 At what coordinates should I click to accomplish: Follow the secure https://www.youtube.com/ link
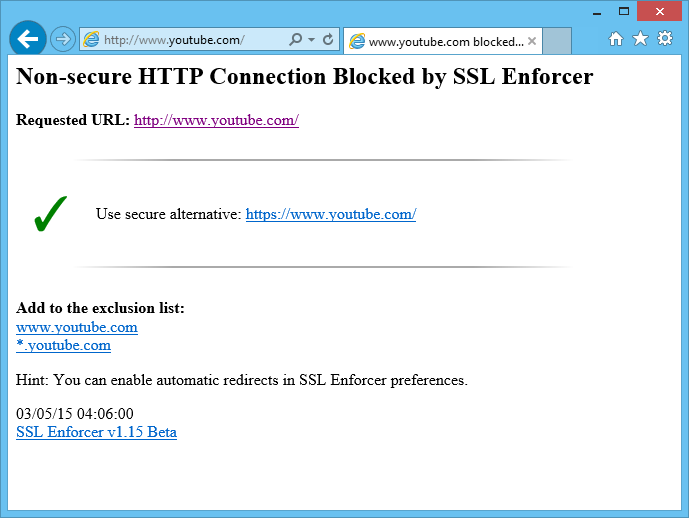coord(331,214)
